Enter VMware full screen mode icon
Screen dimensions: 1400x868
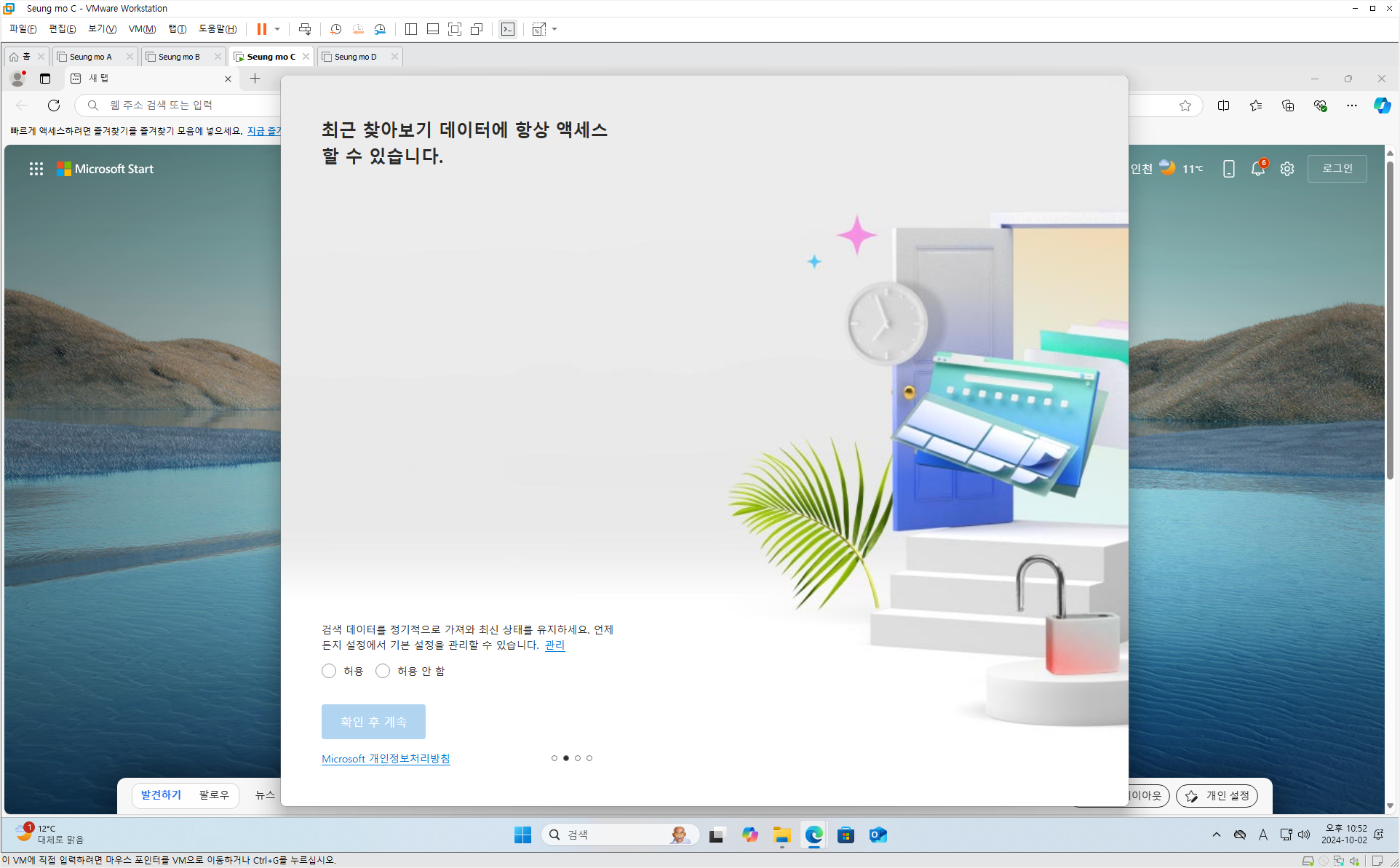pos(455,29)
